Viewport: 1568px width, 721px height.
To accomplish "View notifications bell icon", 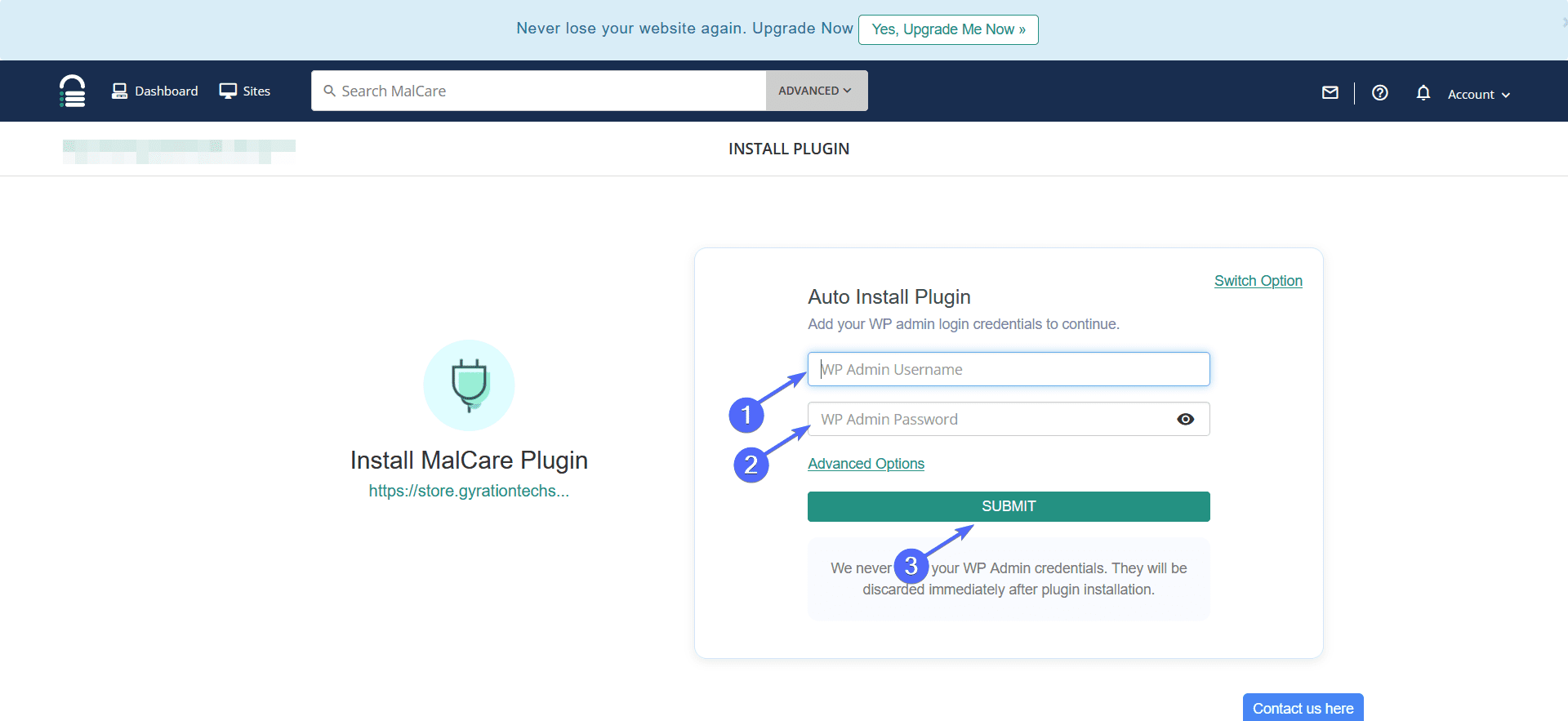I will 1423,93.
